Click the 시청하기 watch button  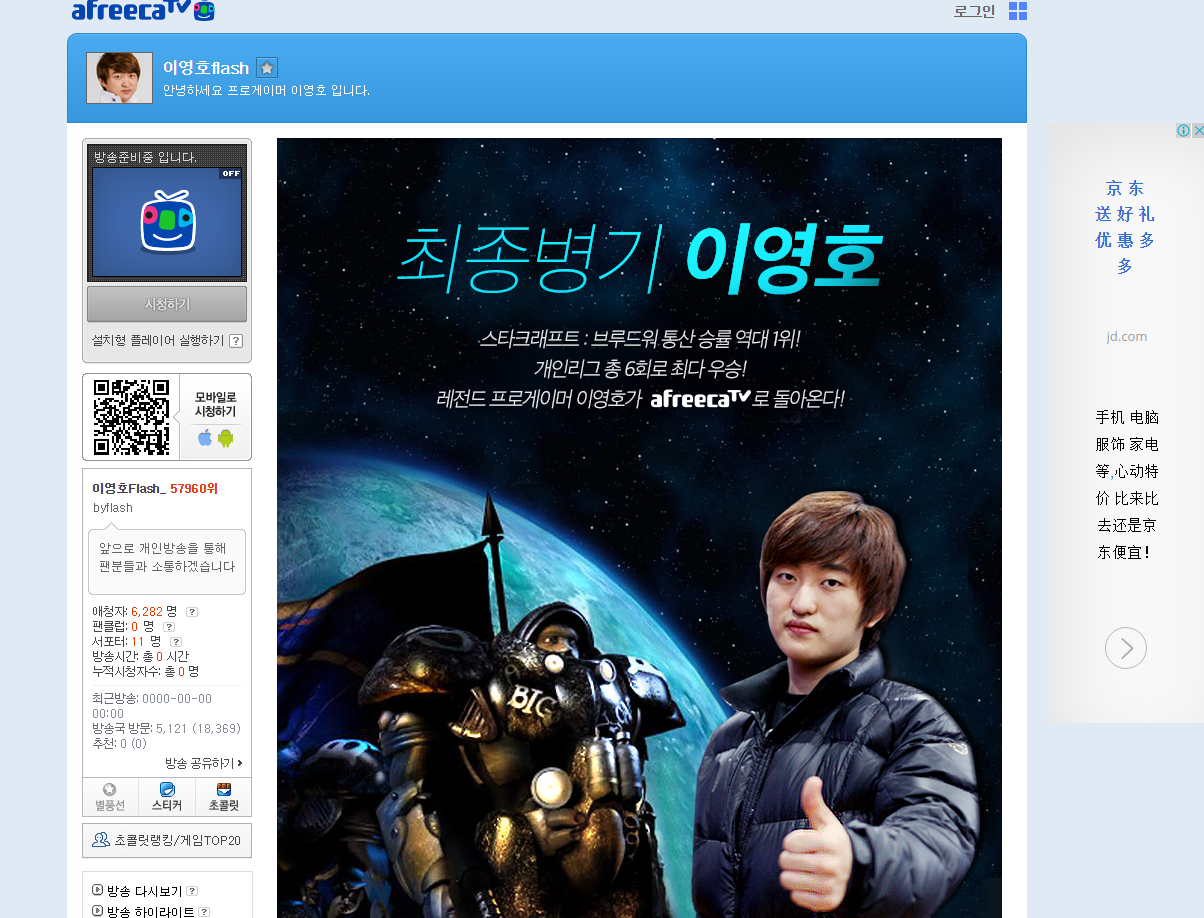[167, 304]
